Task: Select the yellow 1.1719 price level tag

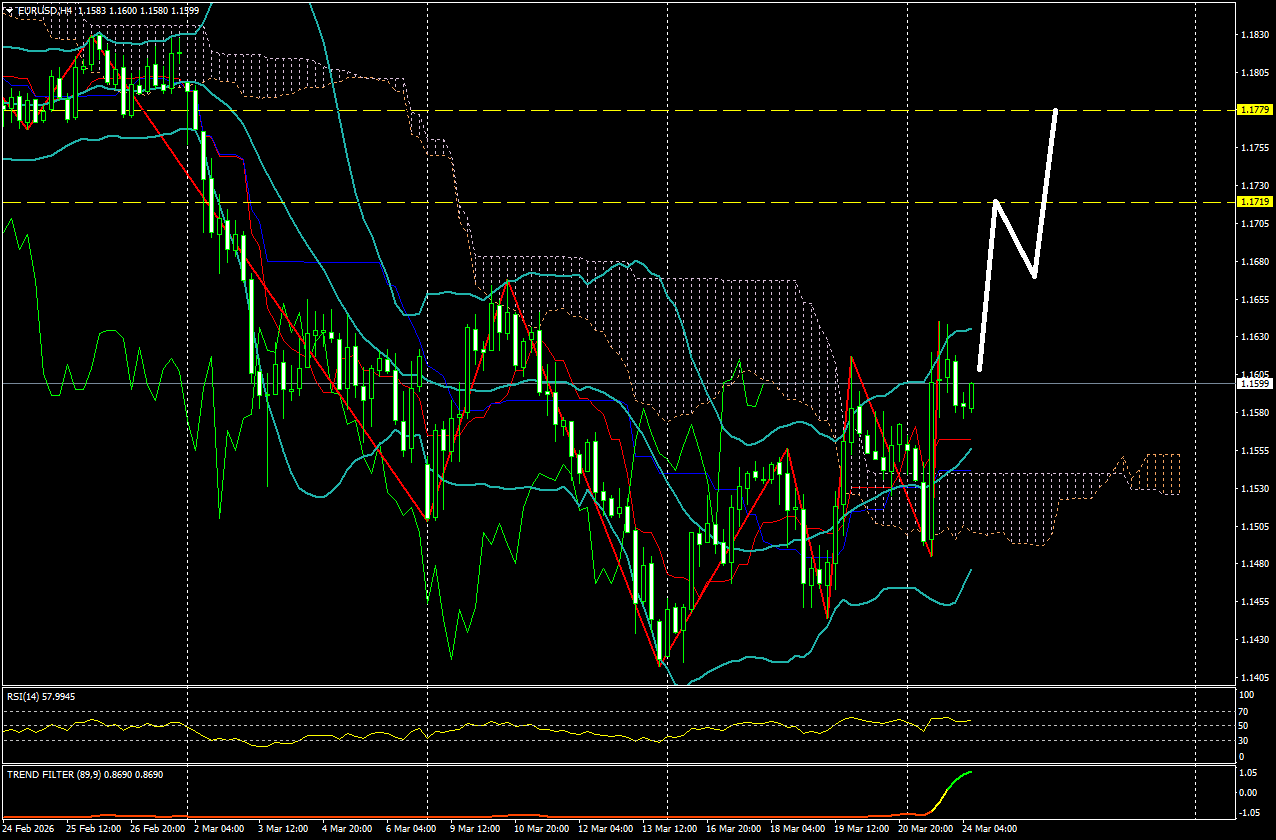Action: [x=1254, y=202]
